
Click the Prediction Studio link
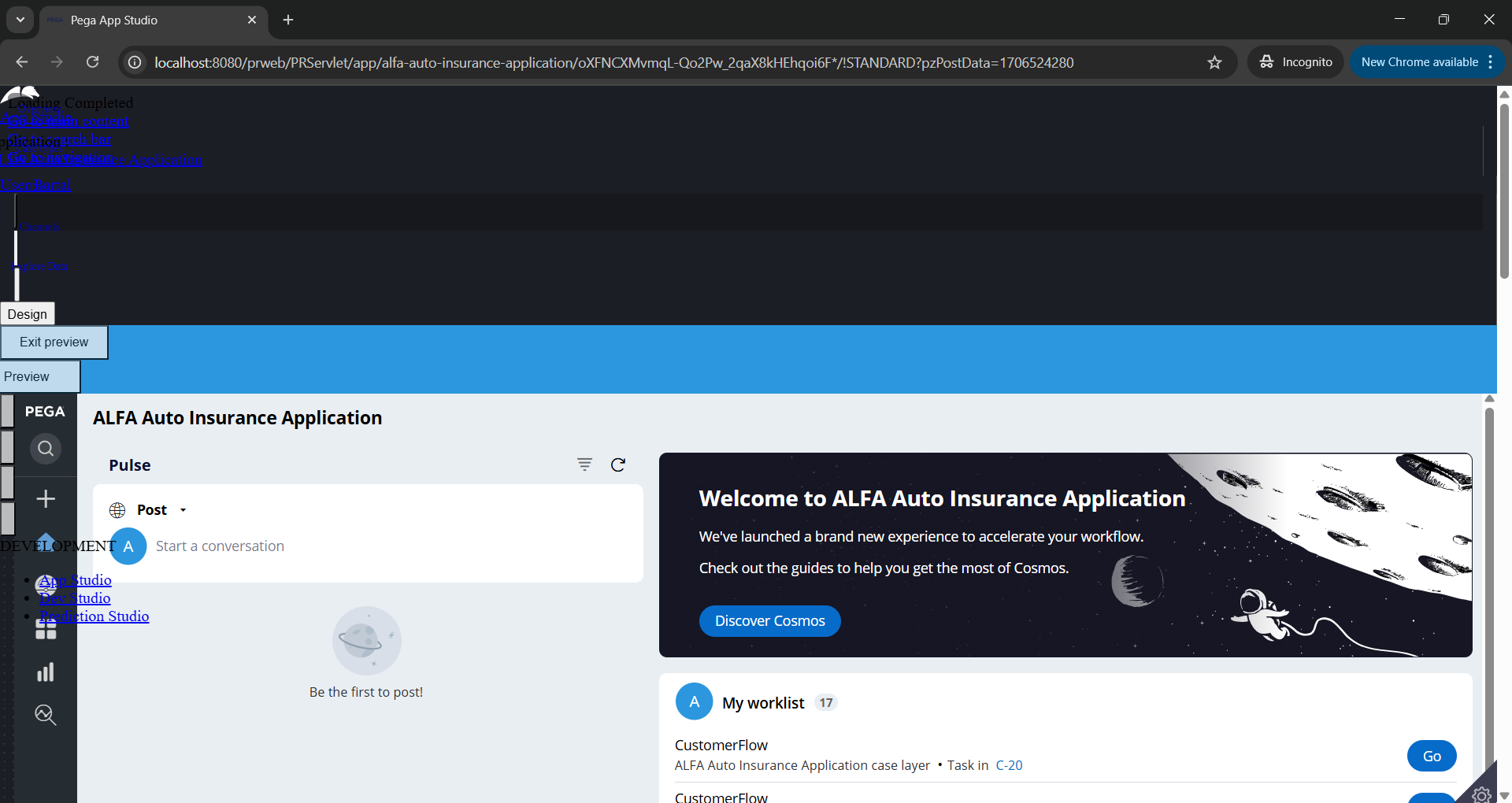tap(94, 616)
